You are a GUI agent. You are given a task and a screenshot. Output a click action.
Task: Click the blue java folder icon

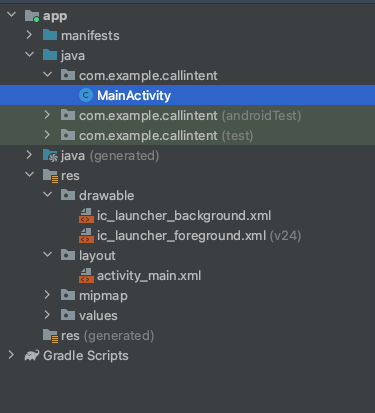pyautogui.click(x=50, y=55)
